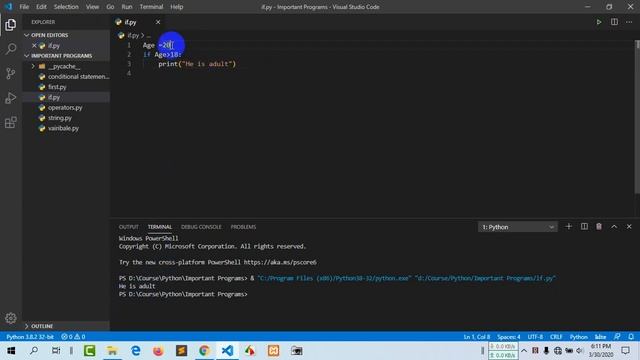Open errors and warnings count in status bar
The height and width of the screenshot is (360, 640).
73,337
